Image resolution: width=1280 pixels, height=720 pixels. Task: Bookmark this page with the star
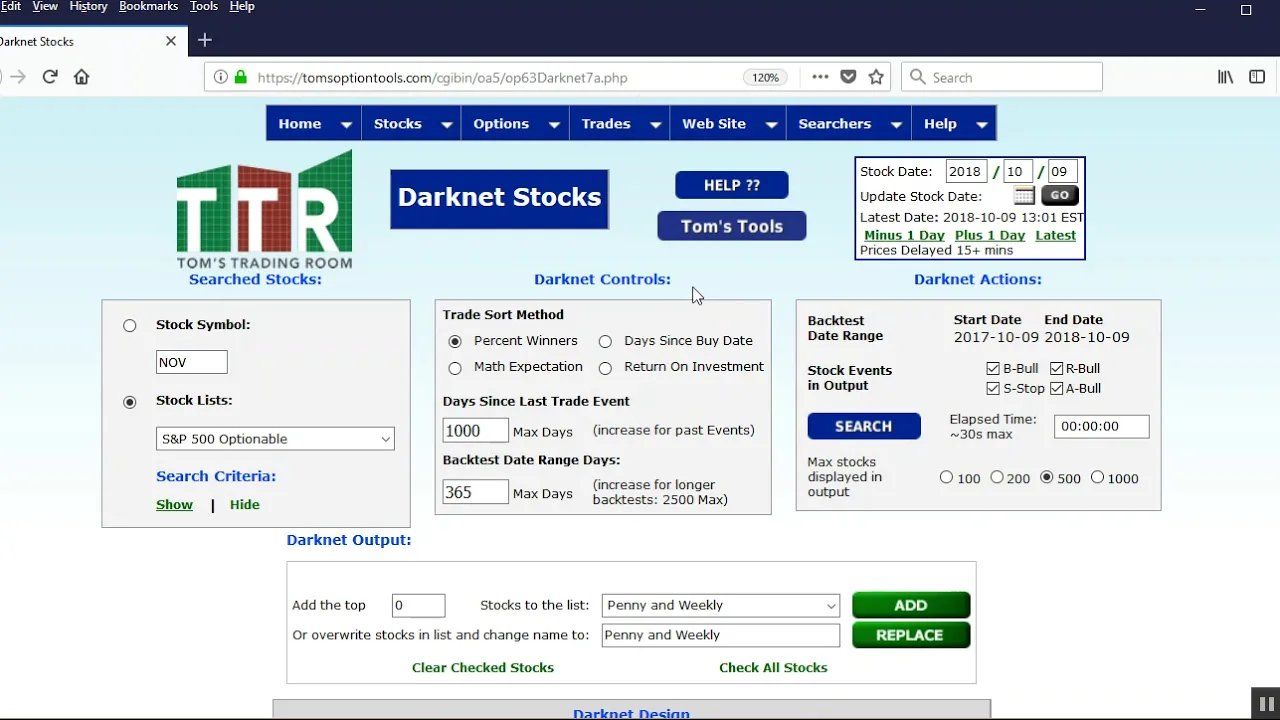pyautogui.click(x=876, y=77)
